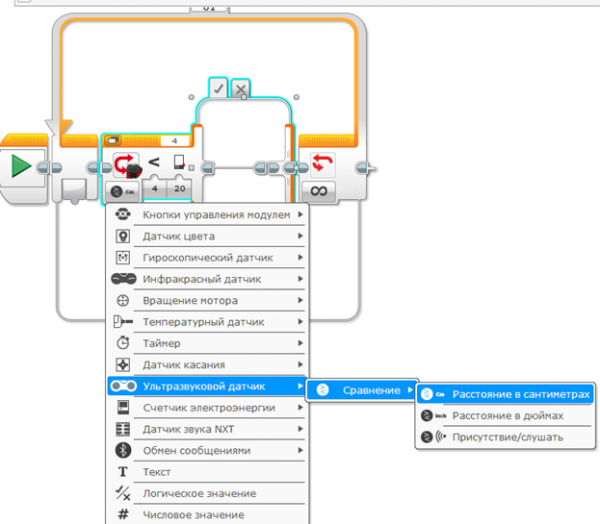The image size is (600, 524).
Task: Click the color sensor icon
Action: point(123,236)
